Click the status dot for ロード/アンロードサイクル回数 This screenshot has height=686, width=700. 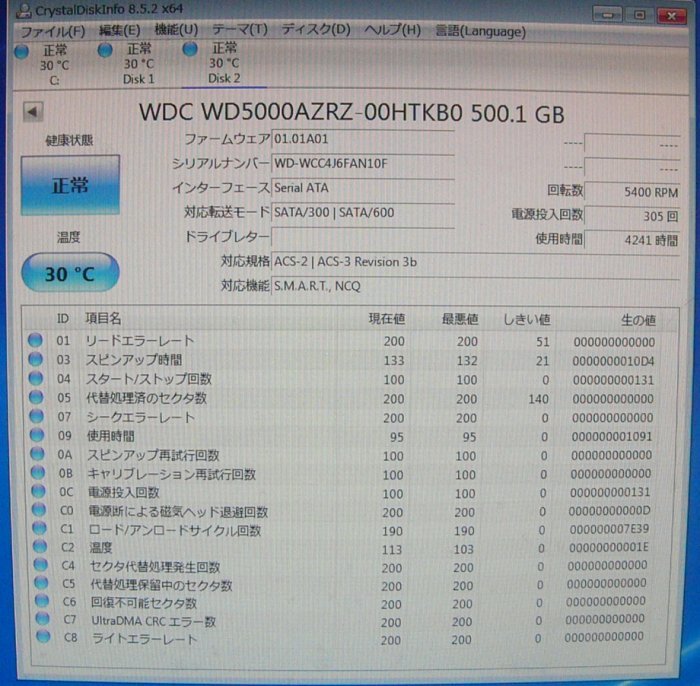(x=39, y=528)
